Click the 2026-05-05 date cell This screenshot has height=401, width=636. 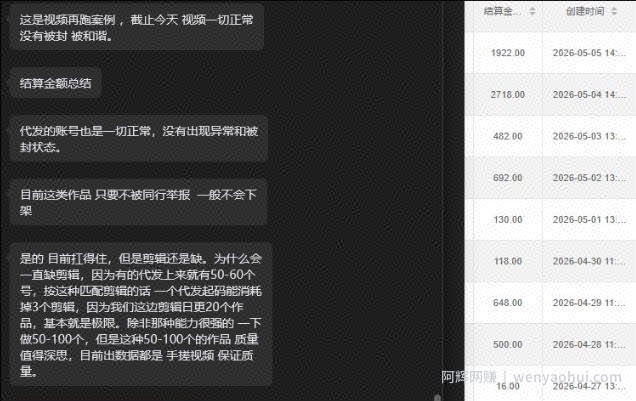point(589,53)
